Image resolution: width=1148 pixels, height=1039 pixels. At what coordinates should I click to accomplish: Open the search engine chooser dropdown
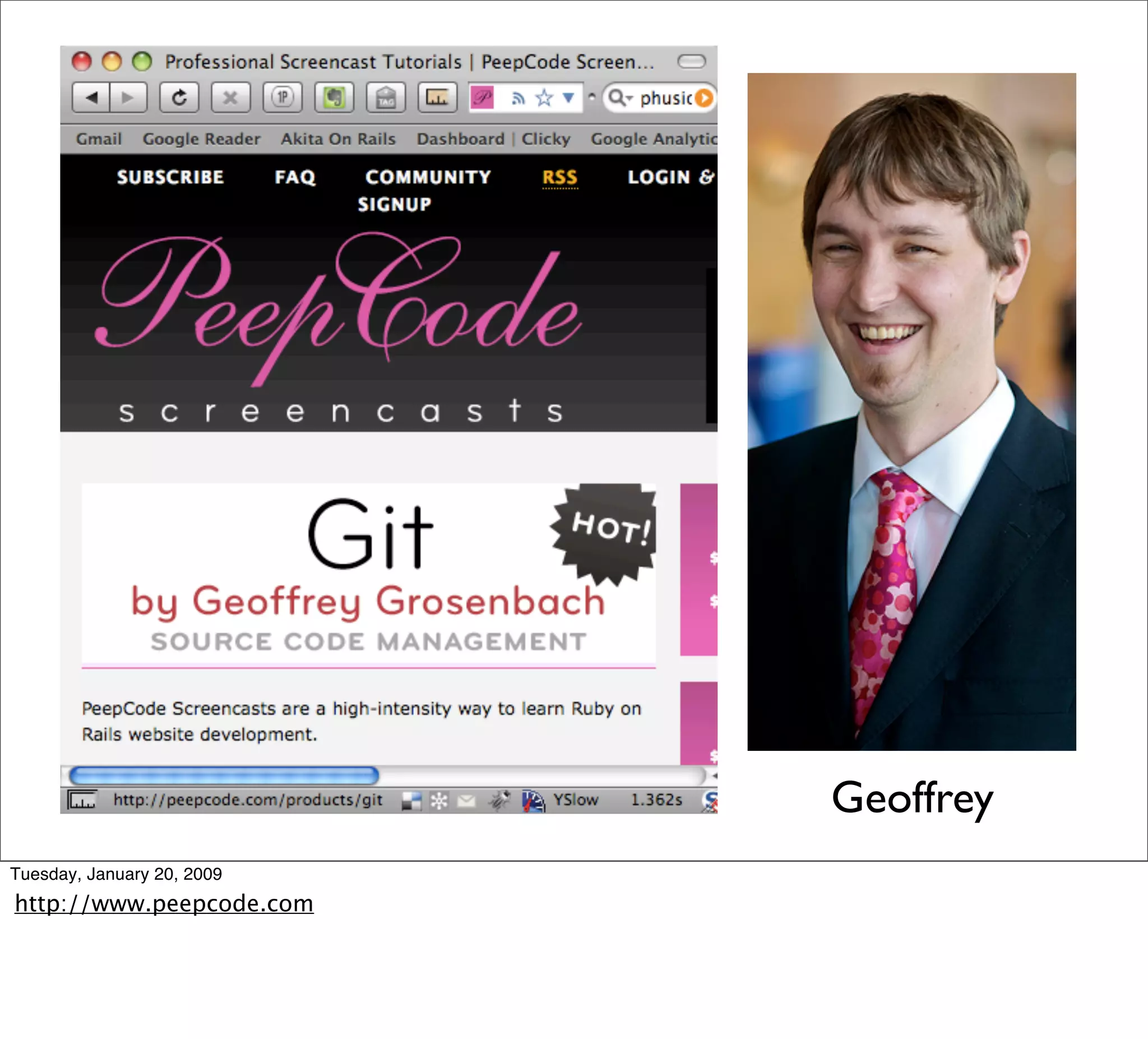pyautogui.click(x=620, y=98)
